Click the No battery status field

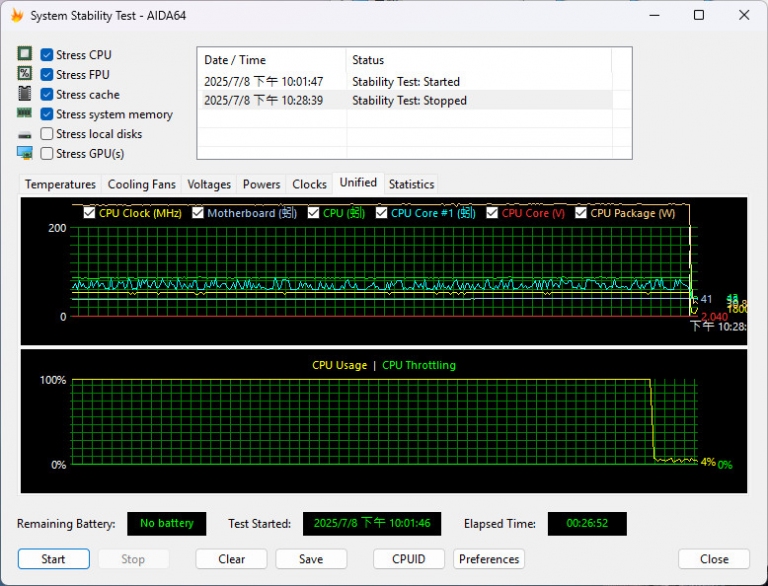(x=167, y=523)
